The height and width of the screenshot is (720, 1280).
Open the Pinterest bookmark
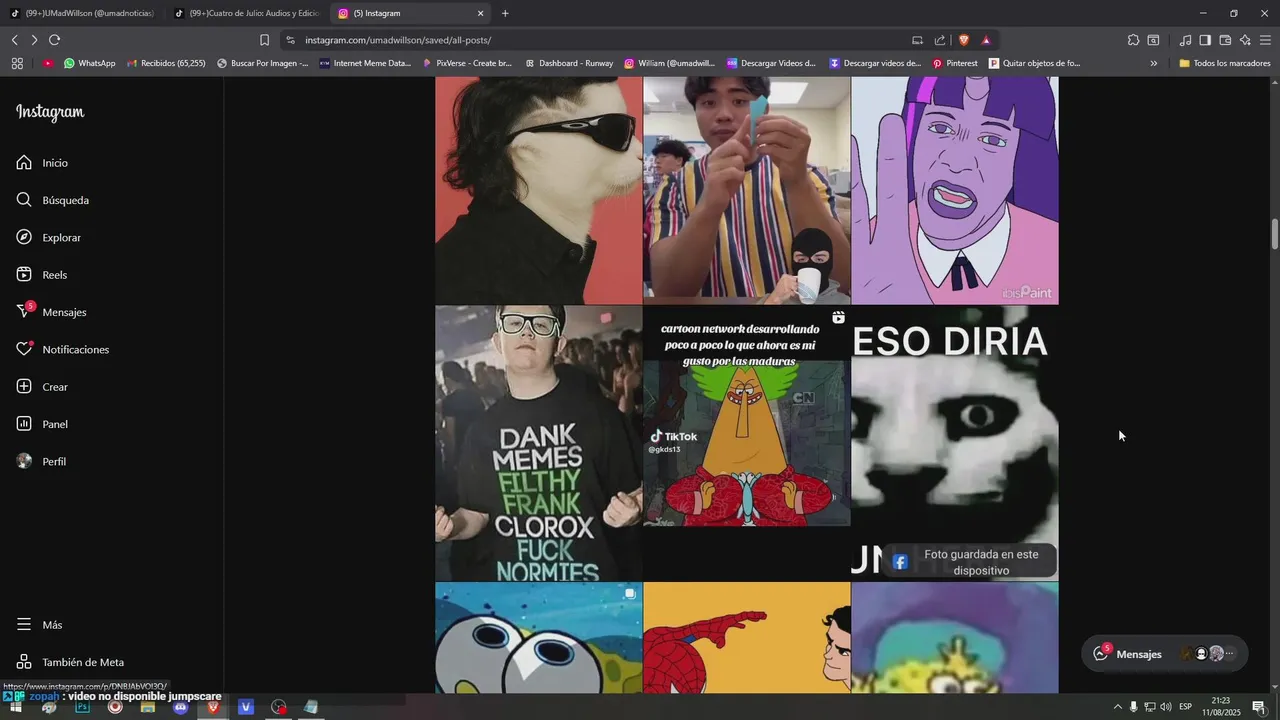(955, 63)
